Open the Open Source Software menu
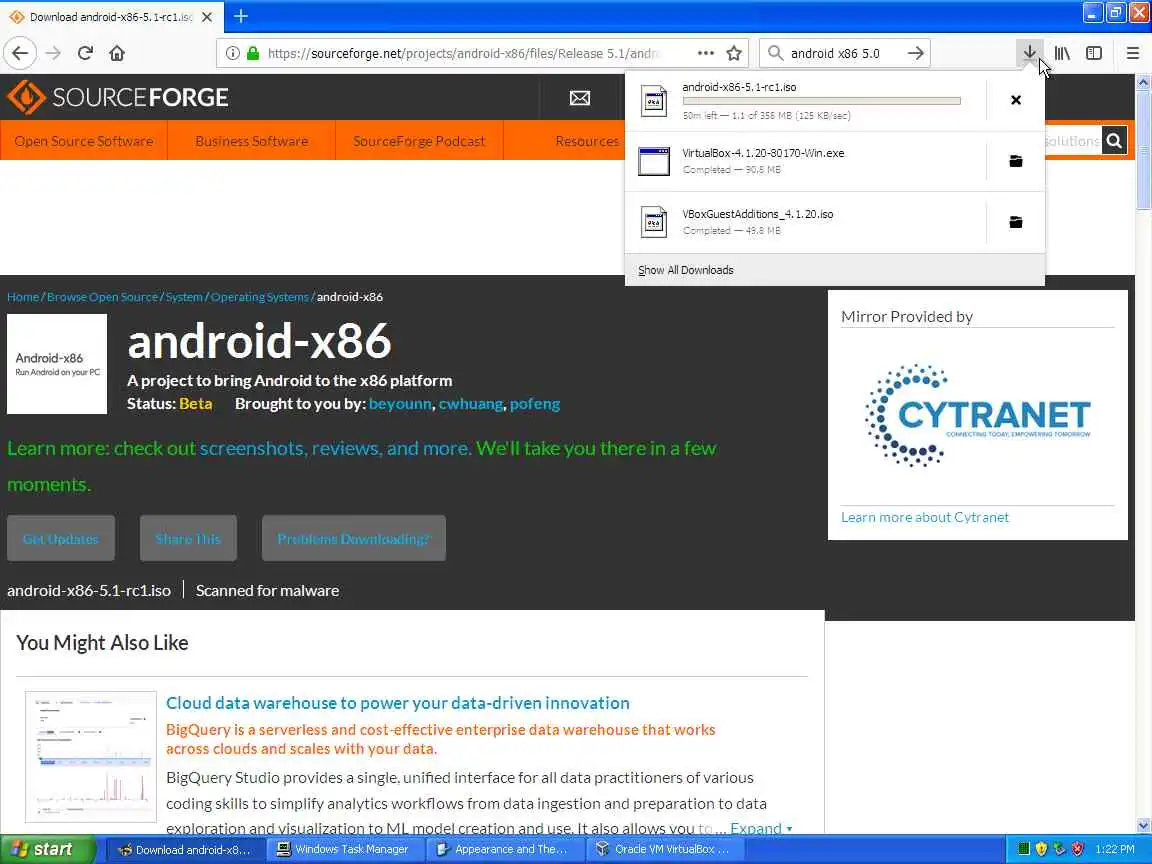The width and height of the screenshot is (1152, 864). pyautogui.click(x=84, y=140)
